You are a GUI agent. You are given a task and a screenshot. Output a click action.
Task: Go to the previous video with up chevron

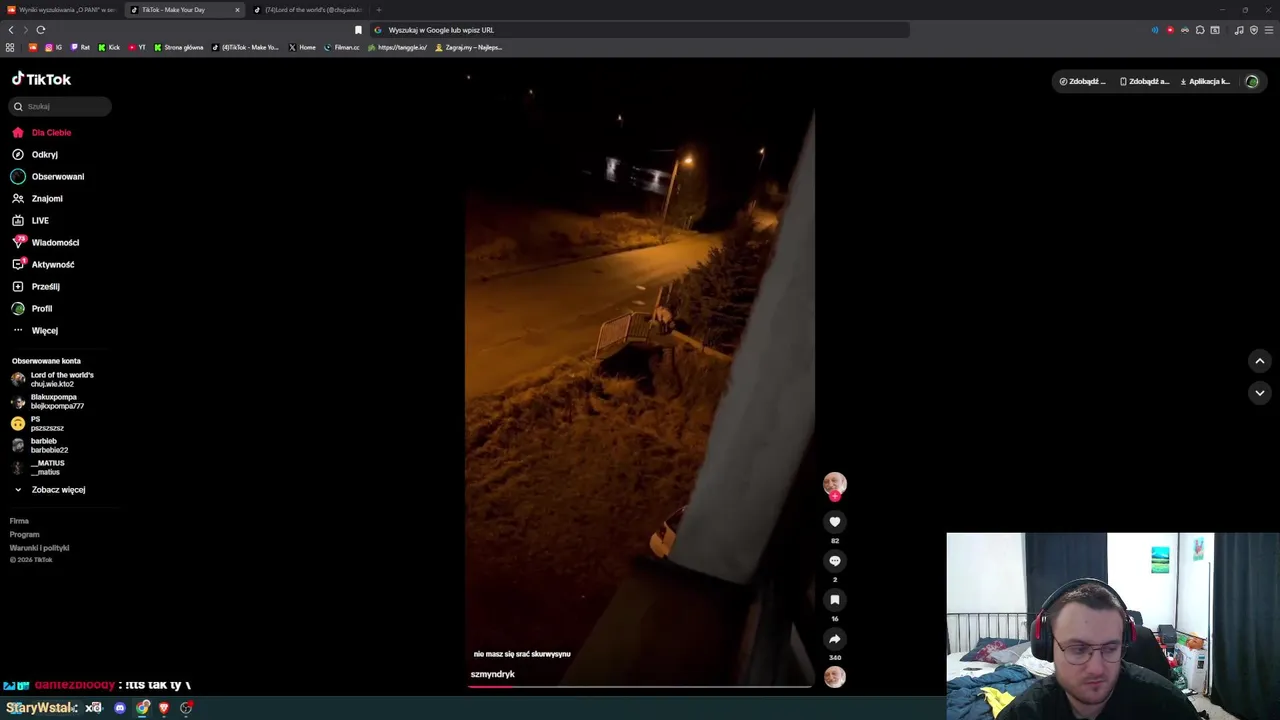pyautogui.click(x=1260, y=361)
